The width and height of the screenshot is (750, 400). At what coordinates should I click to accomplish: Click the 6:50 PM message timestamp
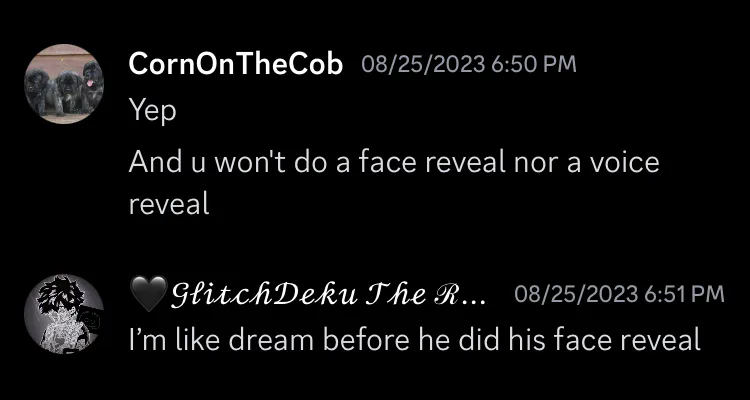pos(533,65)
